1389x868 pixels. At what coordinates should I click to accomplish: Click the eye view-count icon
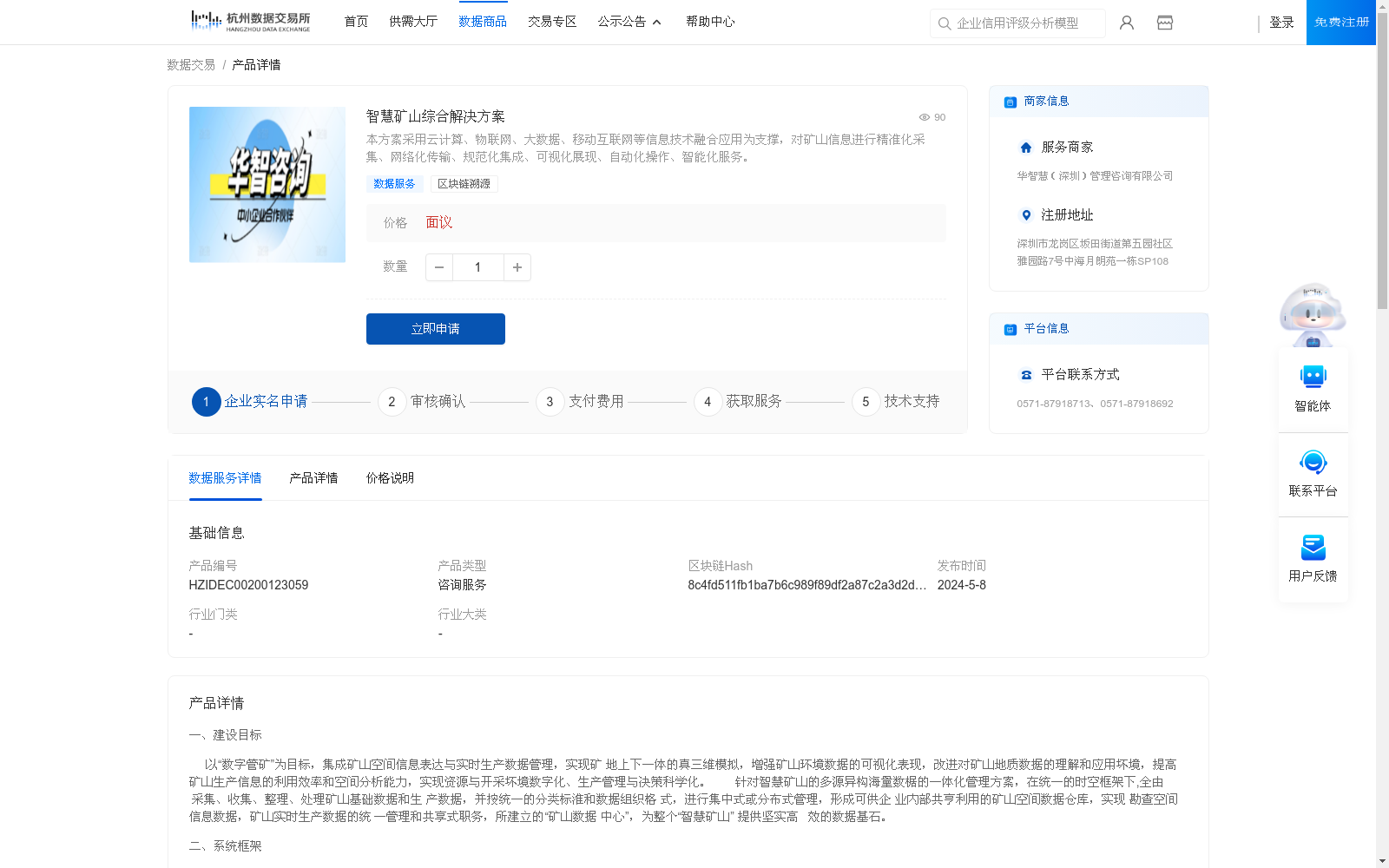[925, 117]
